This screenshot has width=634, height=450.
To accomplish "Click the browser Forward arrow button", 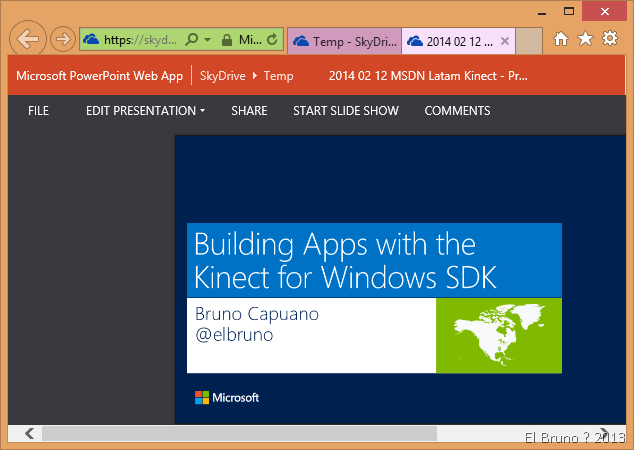I will [x=62, y=39].
